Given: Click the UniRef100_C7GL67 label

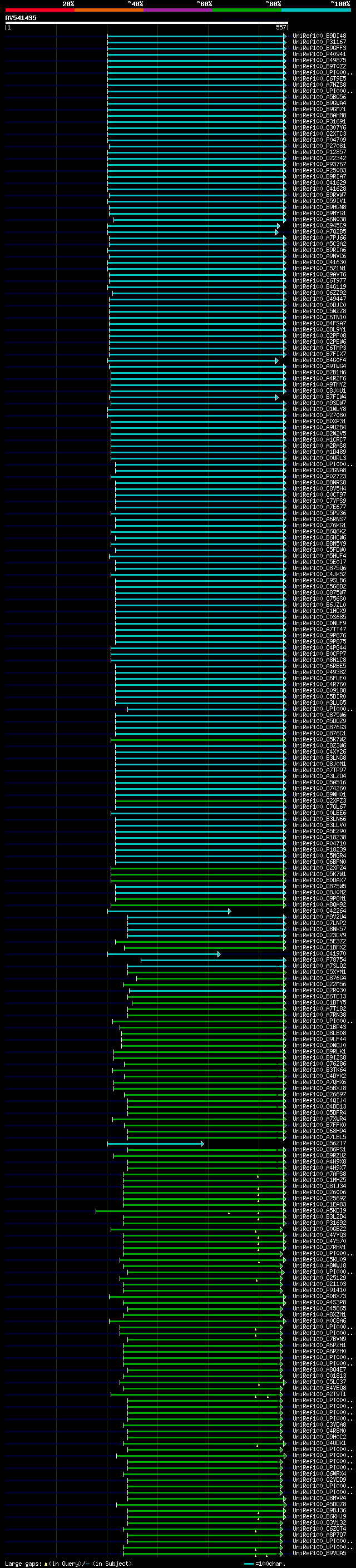Looking at the screenshot, I should tap(319, 807).
